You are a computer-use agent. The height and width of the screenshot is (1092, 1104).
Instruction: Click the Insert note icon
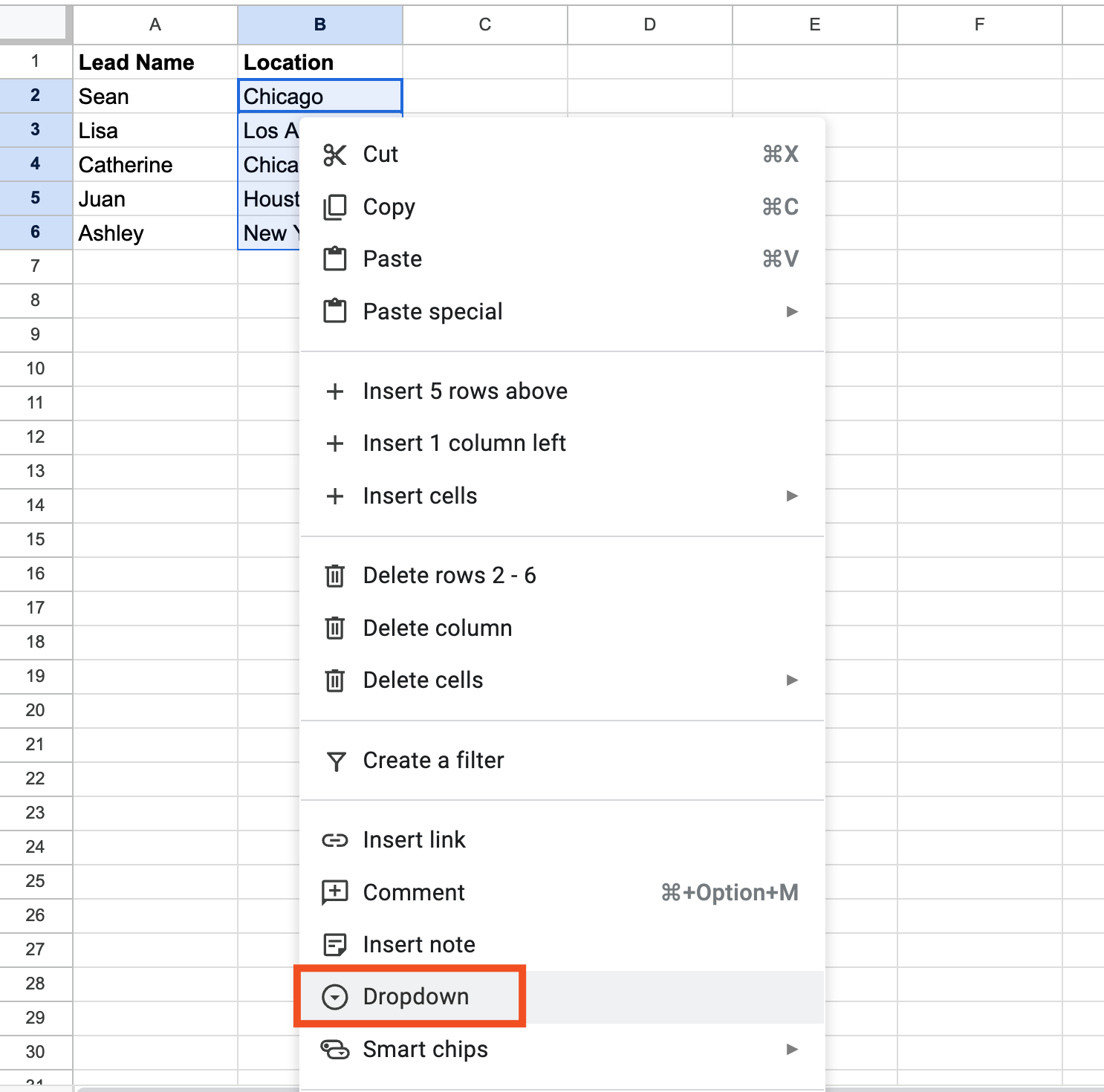point(335,945)
